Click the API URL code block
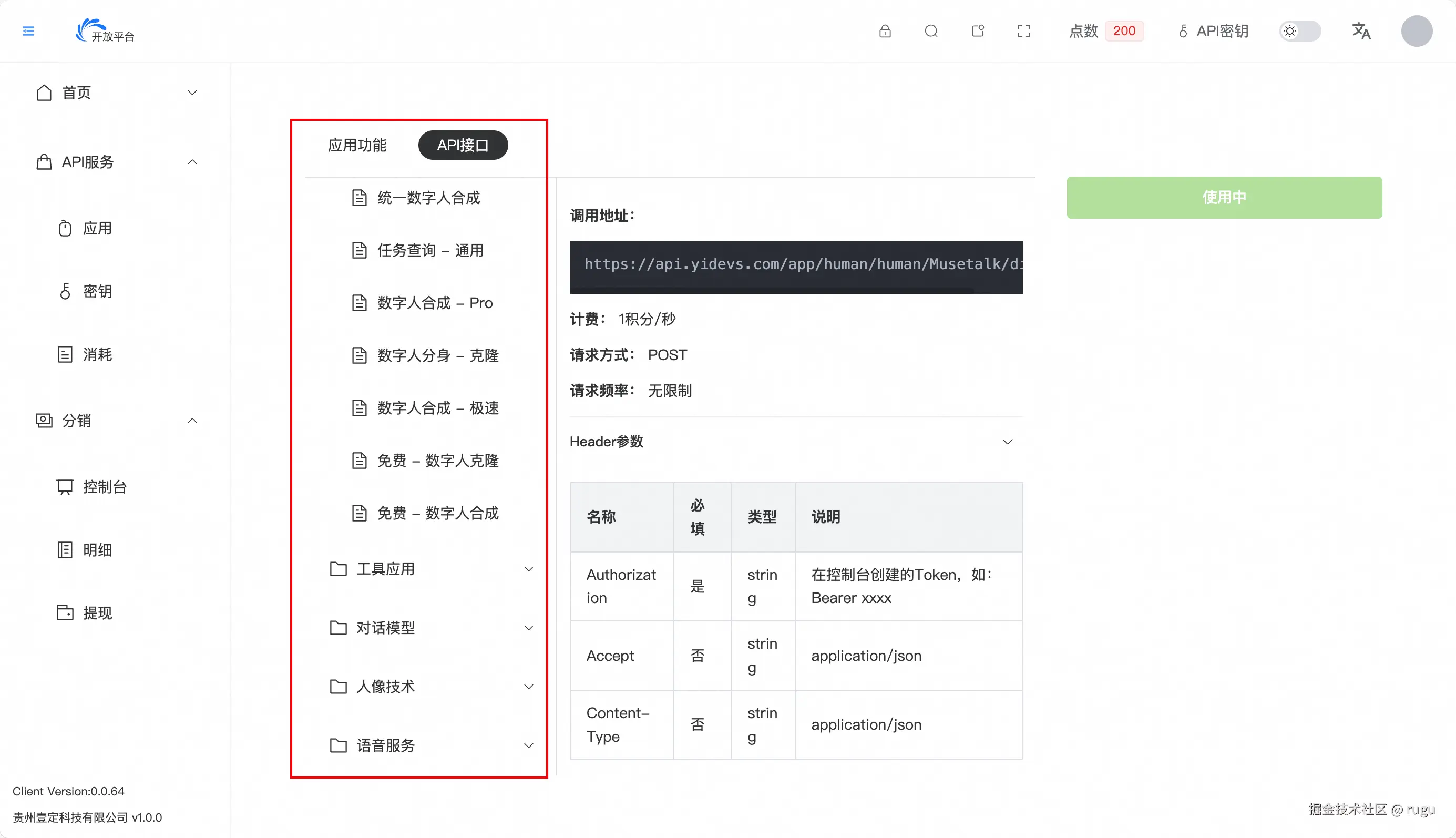 796,265
